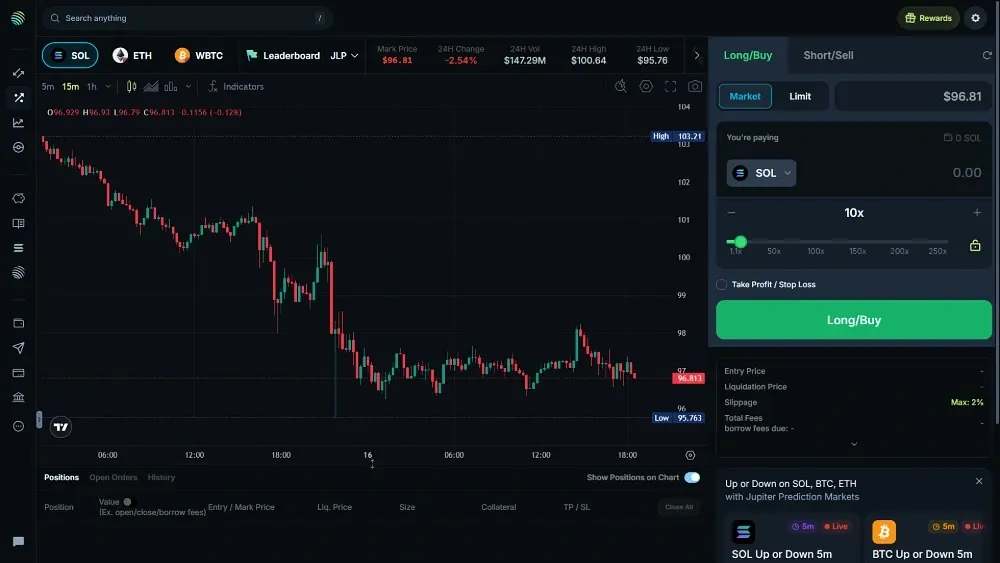Open the SOL paying token dropdown

761,173
